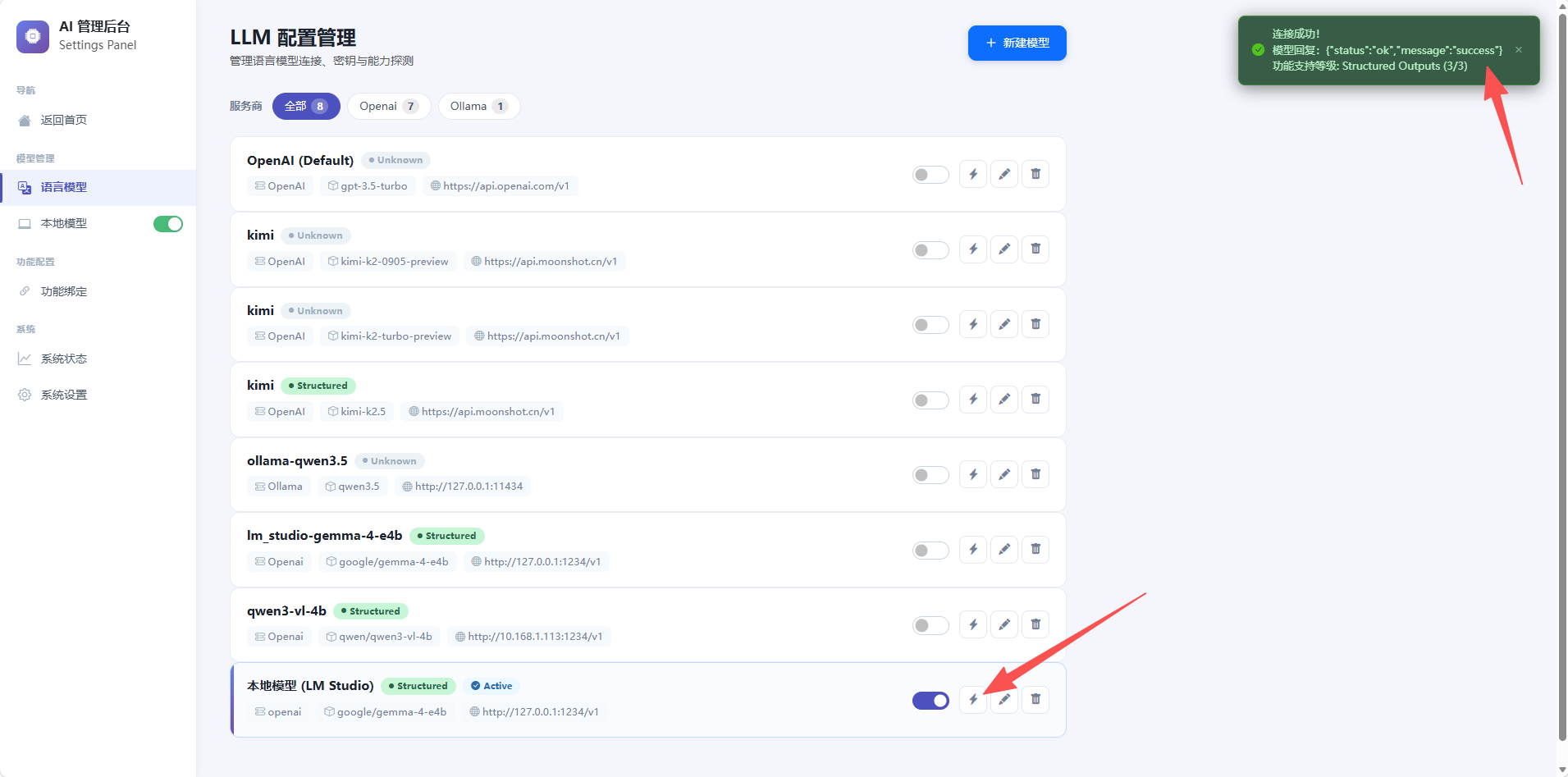Test connection for kimi-k2.5 model
1568x777 pixels.
[973, 400]
